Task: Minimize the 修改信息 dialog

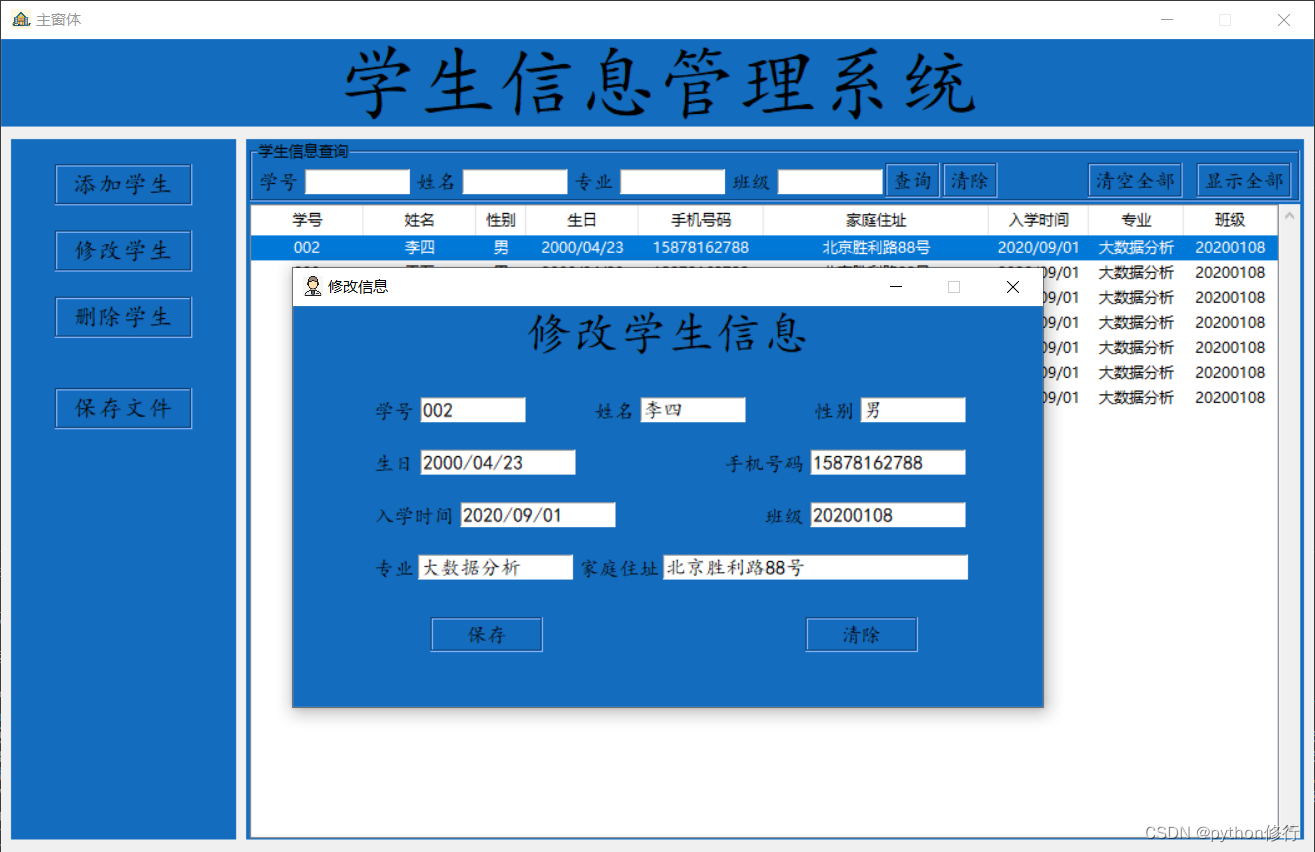Action: pyautogui.click(x=896, y=287)
